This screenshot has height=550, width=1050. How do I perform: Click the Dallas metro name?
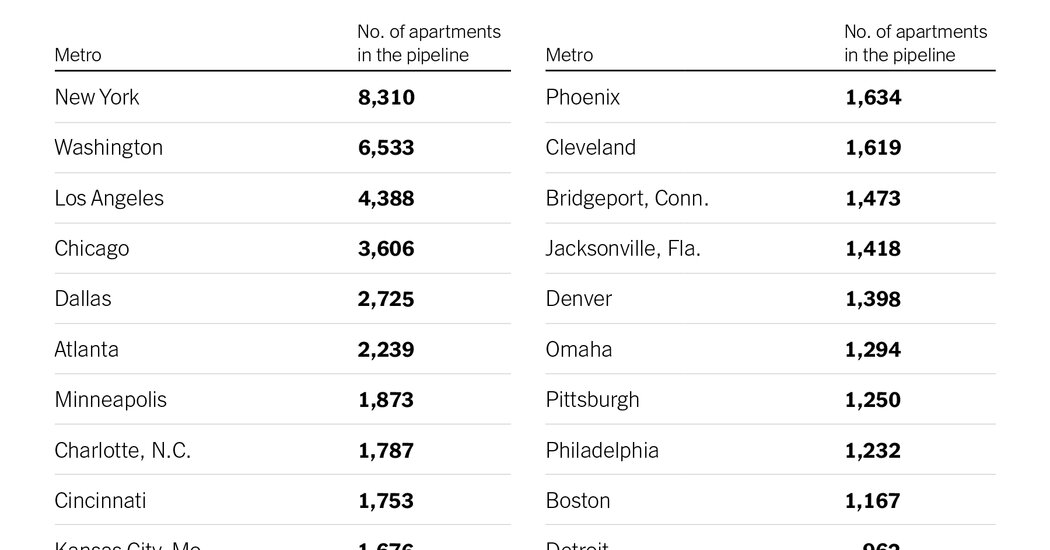83,298
